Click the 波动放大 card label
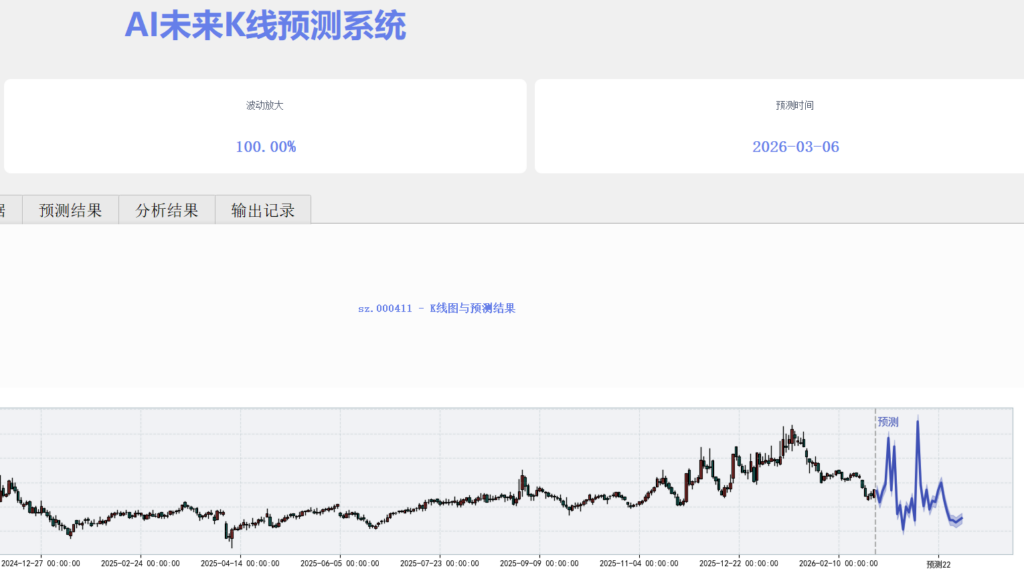Image resolution: width=1024 pixels, height=585 pixels. pos(265,105)
